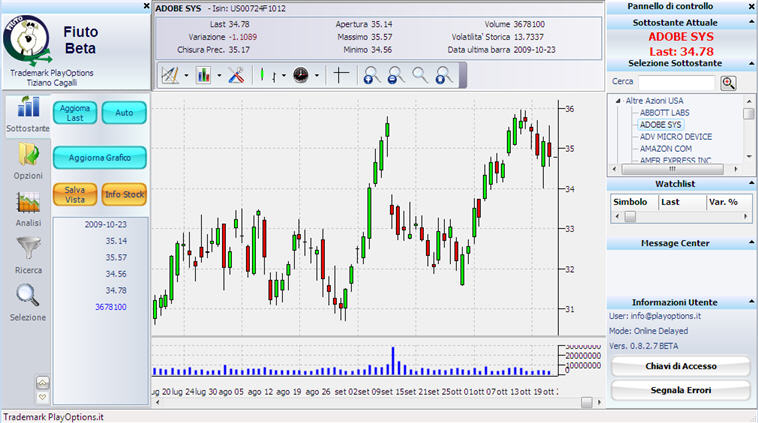758x423 pixels.
Task: Open the drawing tools icon
Action: [170, 75]
